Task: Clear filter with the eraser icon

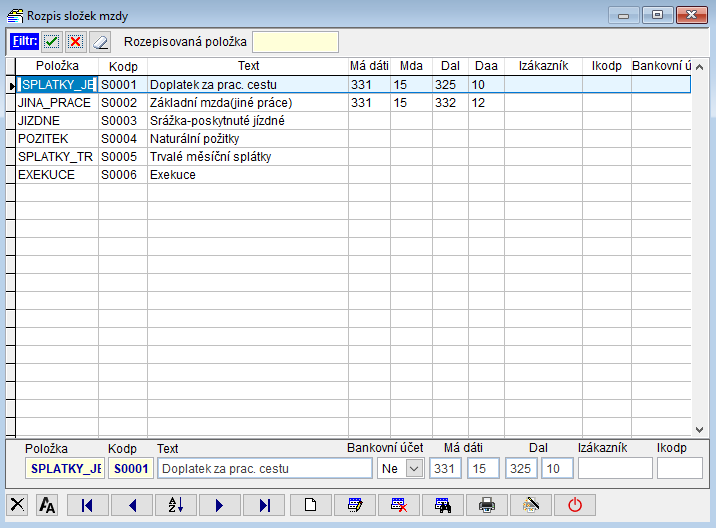Action: click(x=100, y=42)
